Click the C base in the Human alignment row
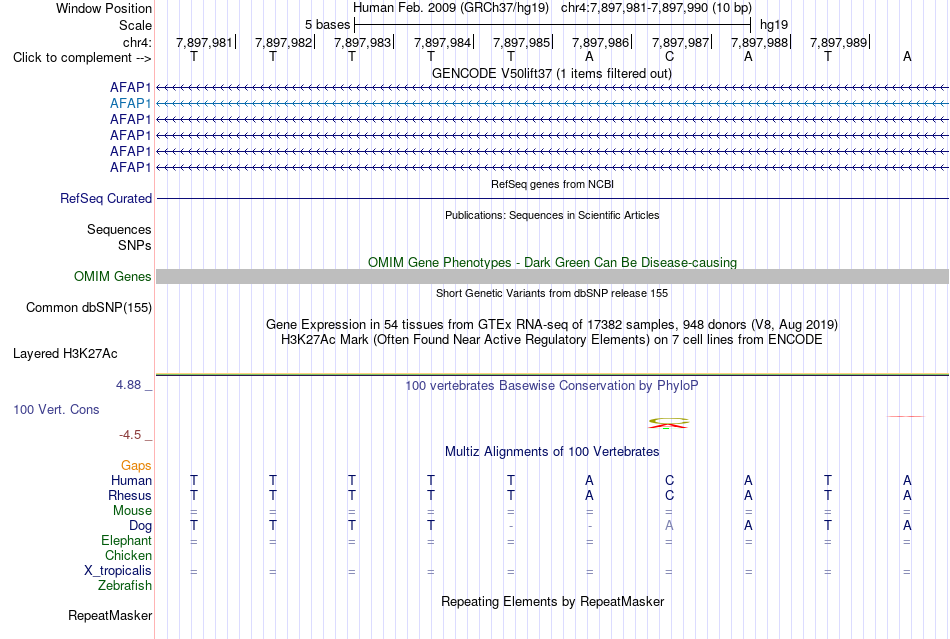The image size is (950, 639). tap(669, 480)
